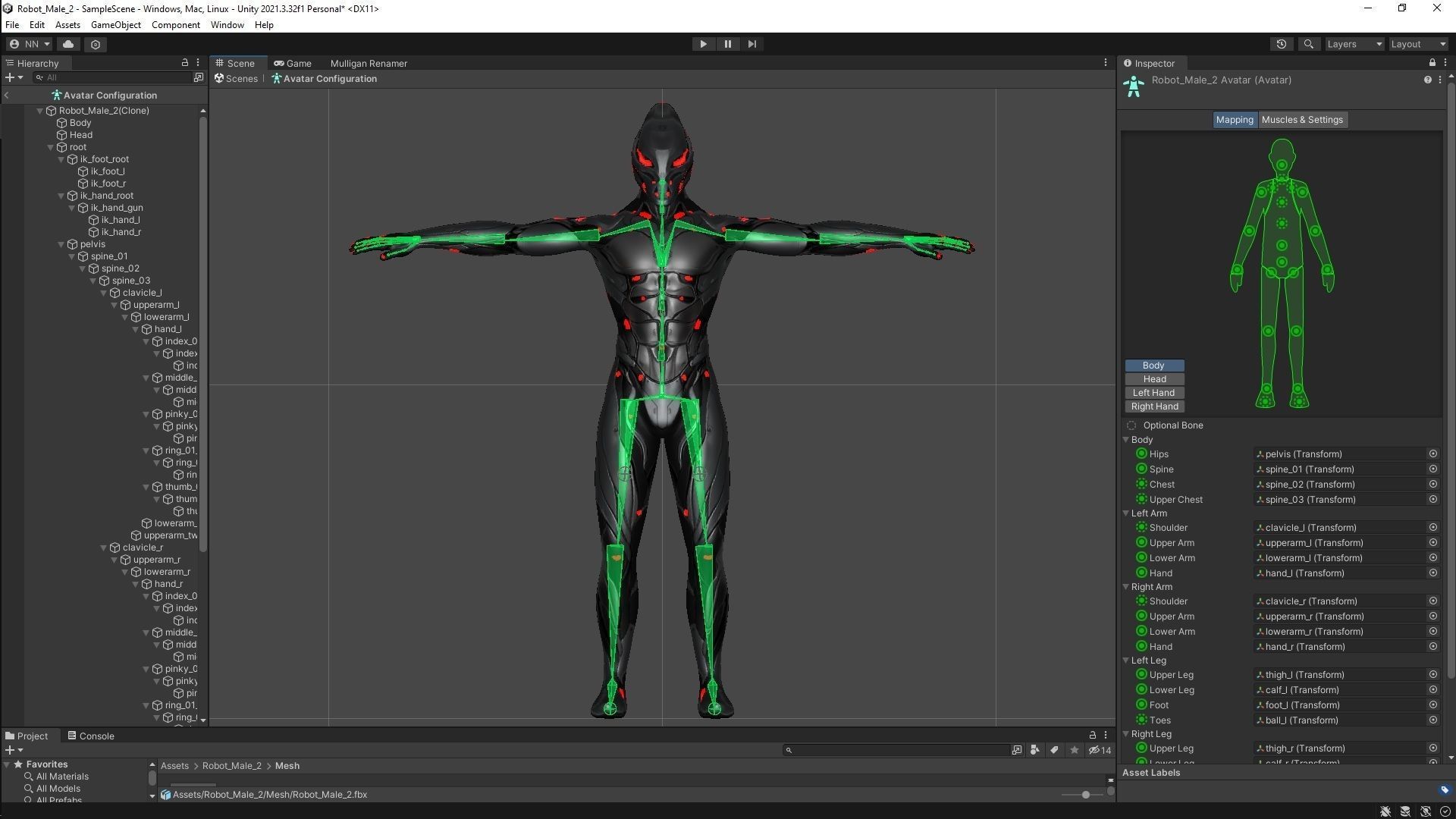Select the spine_03 bone in Hierarchy

click(x=130, y=281)
